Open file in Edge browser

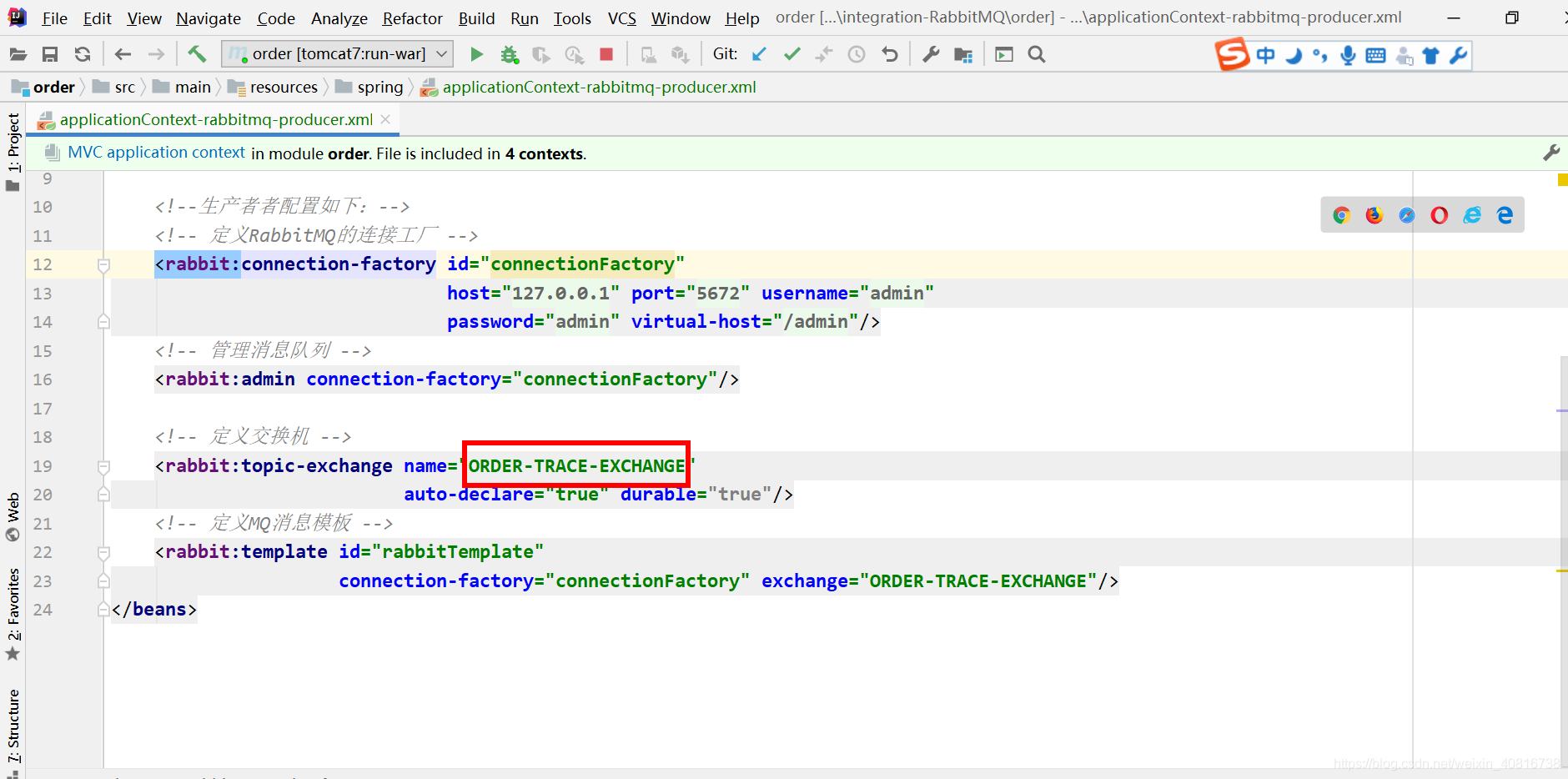tap(1505, 215)
